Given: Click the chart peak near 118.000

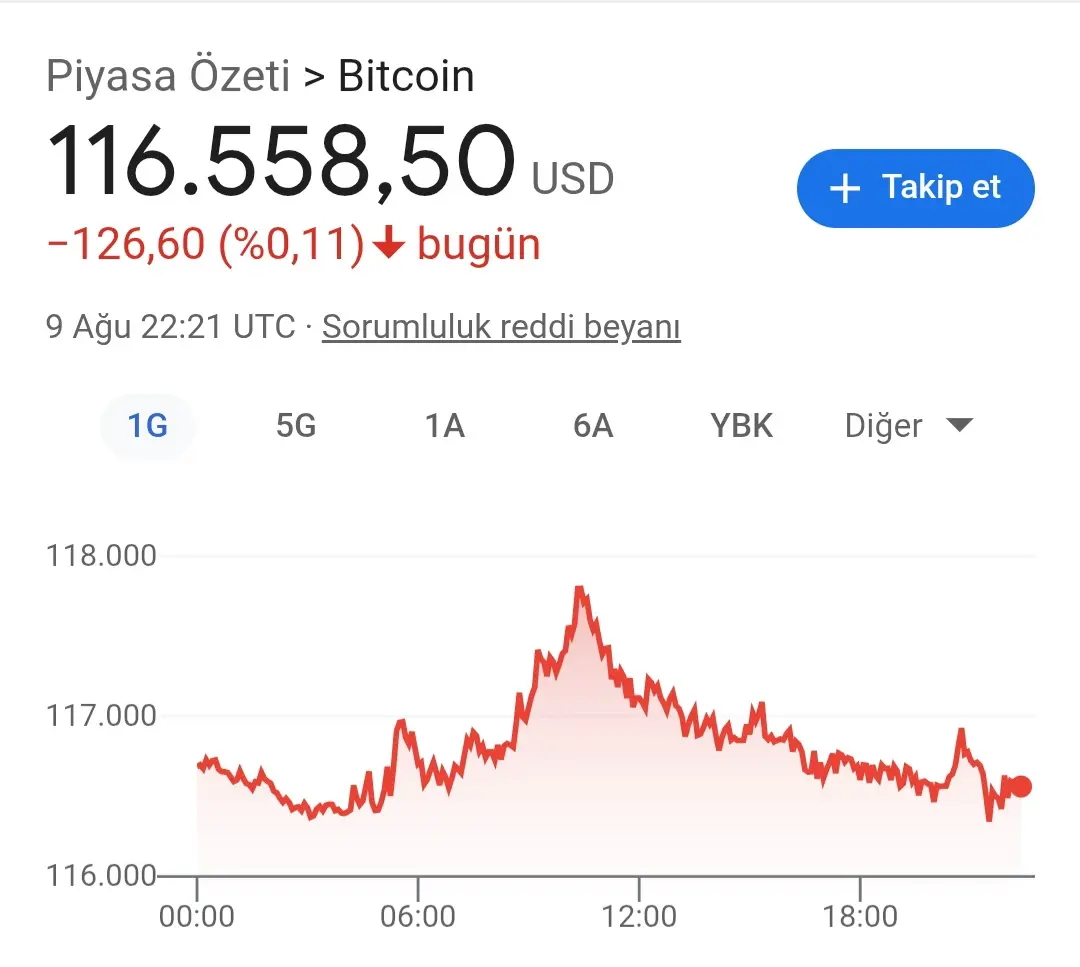Looking at the screenshot, I should 580,590.
